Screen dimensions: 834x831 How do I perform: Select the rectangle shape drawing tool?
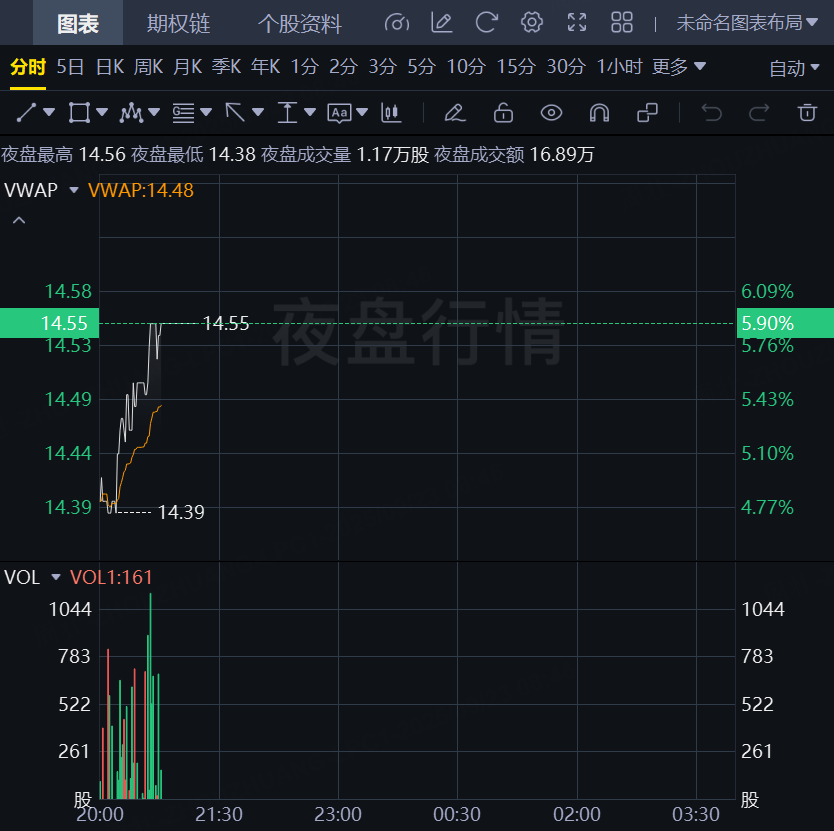(79, 113)
